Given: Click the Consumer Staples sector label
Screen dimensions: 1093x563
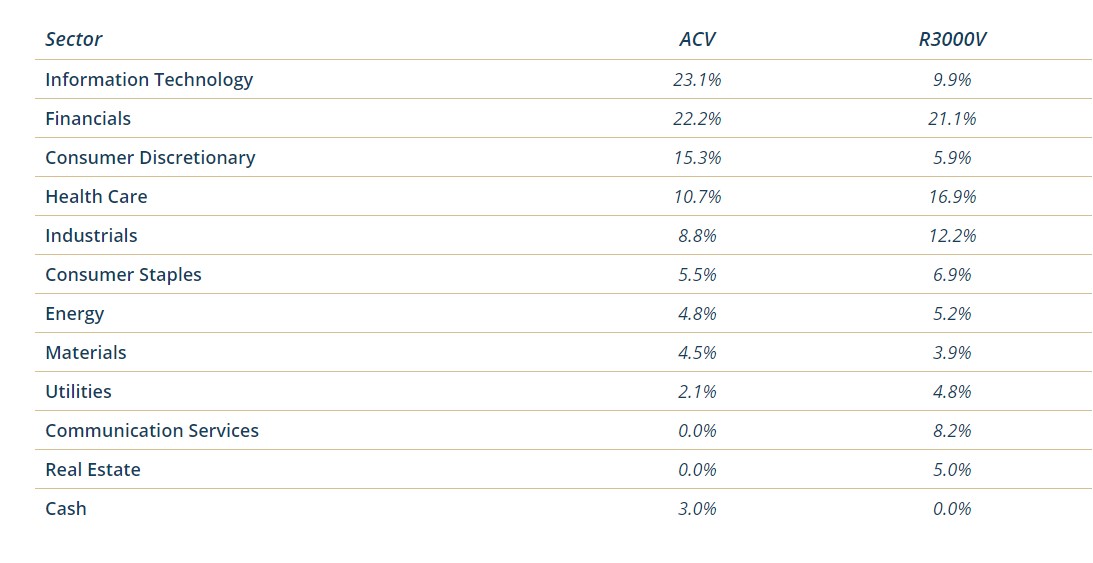Looking at the screenshot, I should click(x=123, y=274).
